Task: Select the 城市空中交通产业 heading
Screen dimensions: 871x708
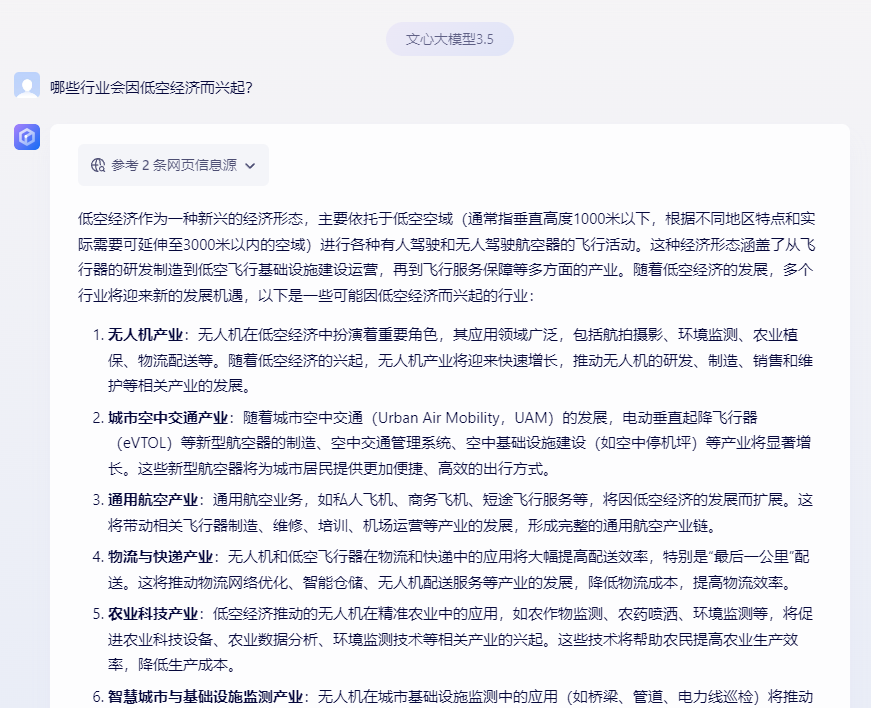Action: (x=167, y=417)
